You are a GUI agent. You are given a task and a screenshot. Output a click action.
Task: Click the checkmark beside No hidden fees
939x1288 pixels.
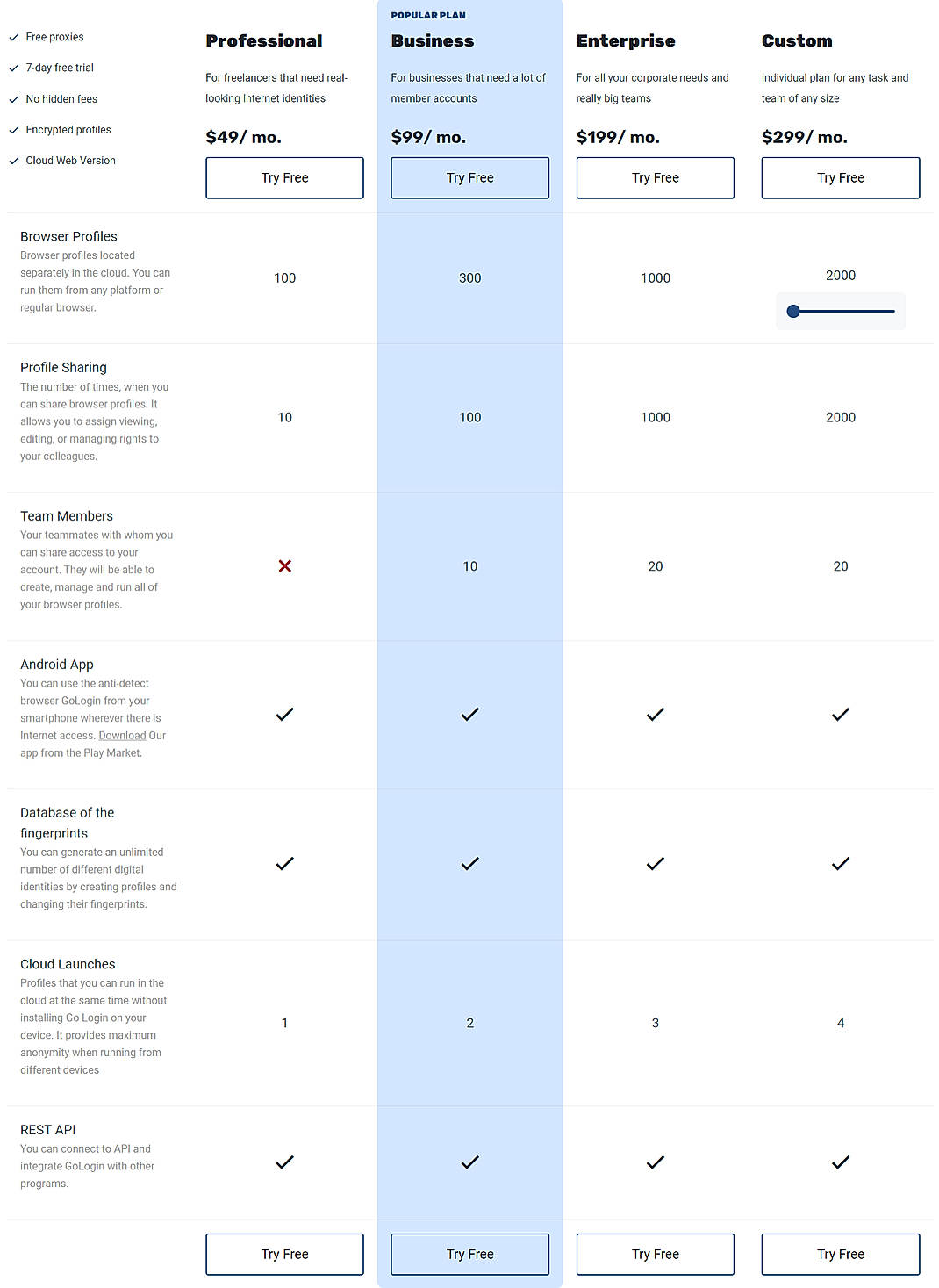coord(13,98)
